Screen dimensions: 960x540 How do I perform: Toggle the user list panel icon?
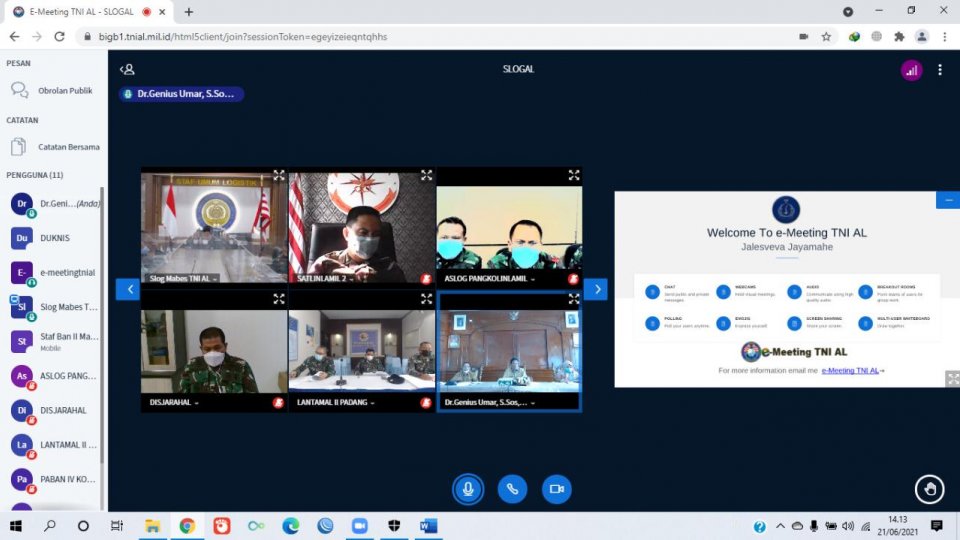point(127,69)
